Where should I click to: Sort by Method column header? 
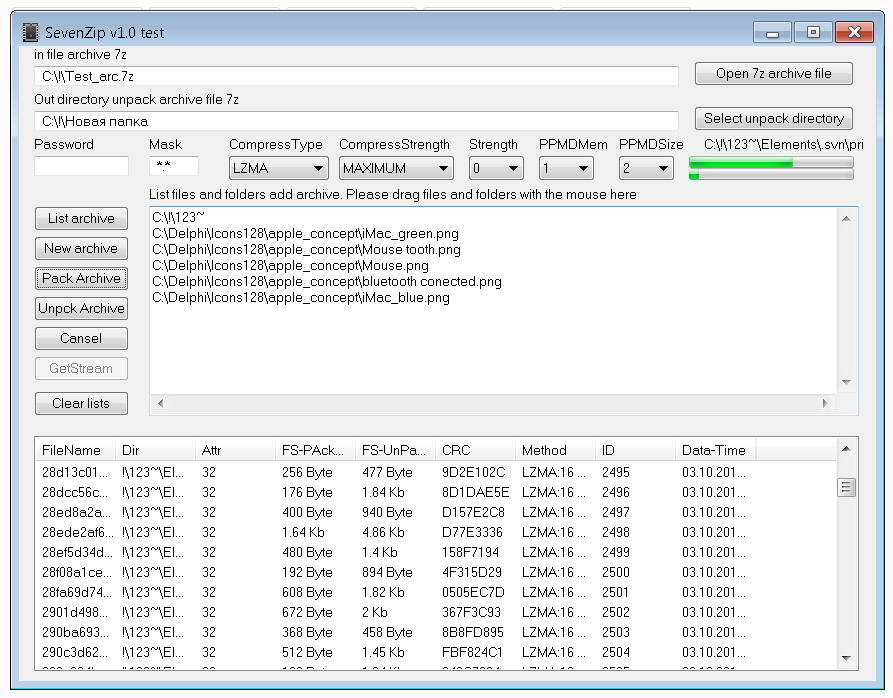[555, 450]
